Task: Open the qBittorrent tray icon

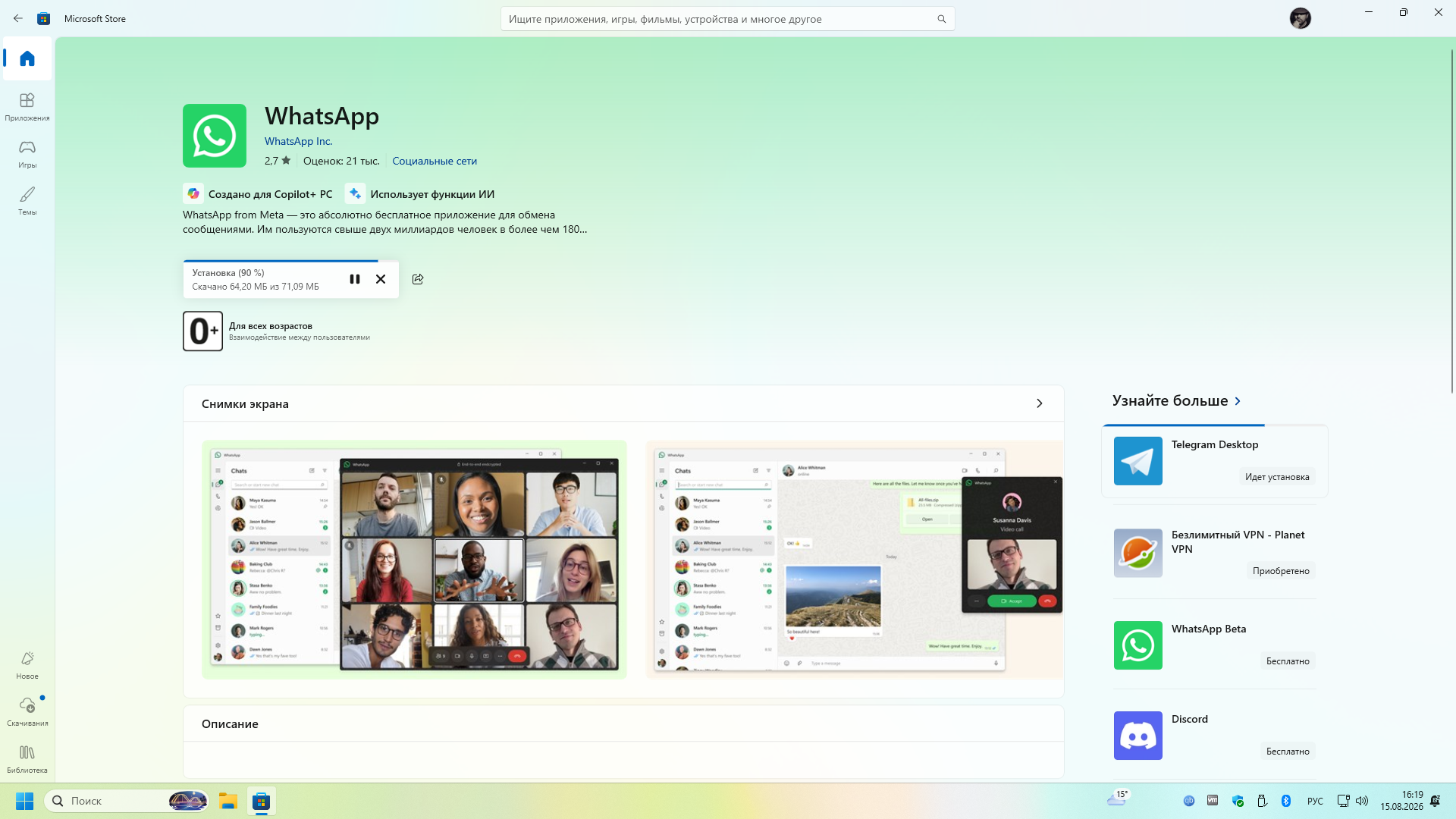Action: click(1189, 801)
